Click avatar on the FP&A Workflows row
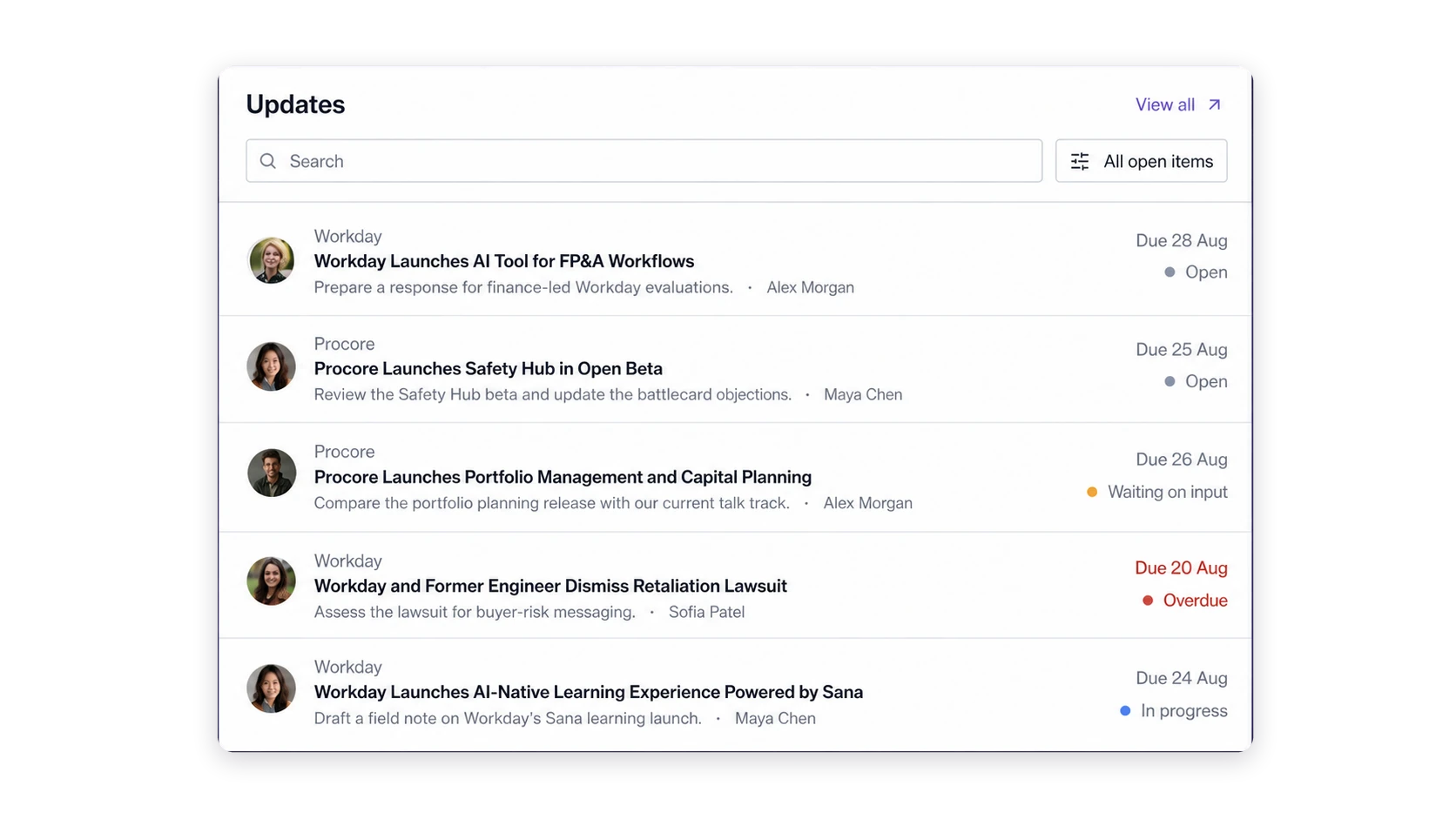The width and height of the screenshot is (1456, 819). [x=271, y=260]
